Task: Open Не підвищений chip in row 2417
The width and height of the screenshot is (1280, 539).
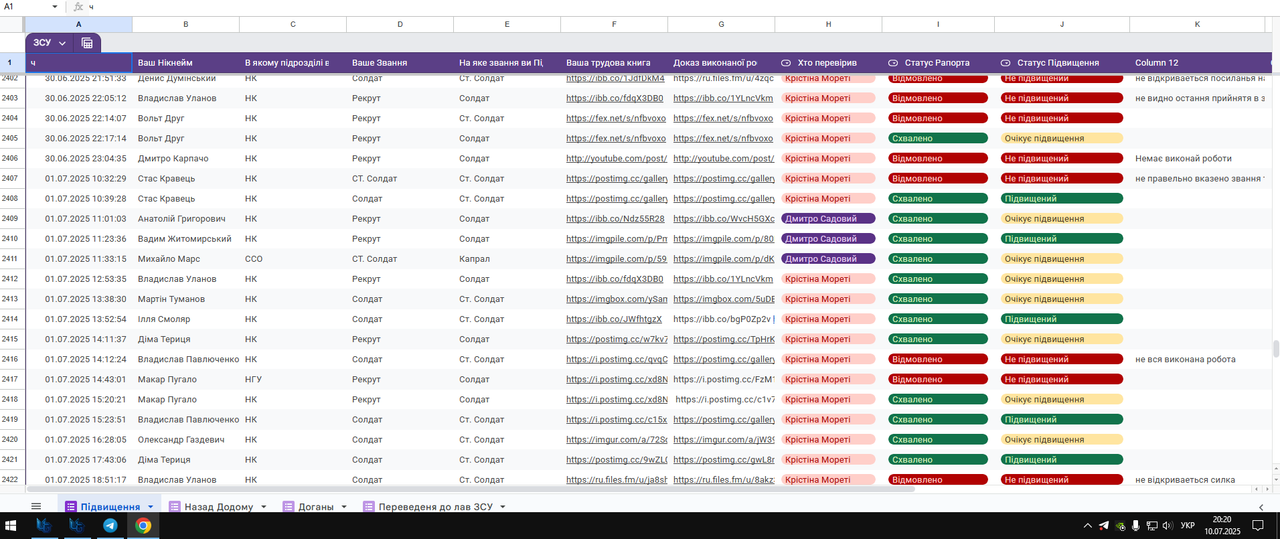Action: tap(1062, 380)
